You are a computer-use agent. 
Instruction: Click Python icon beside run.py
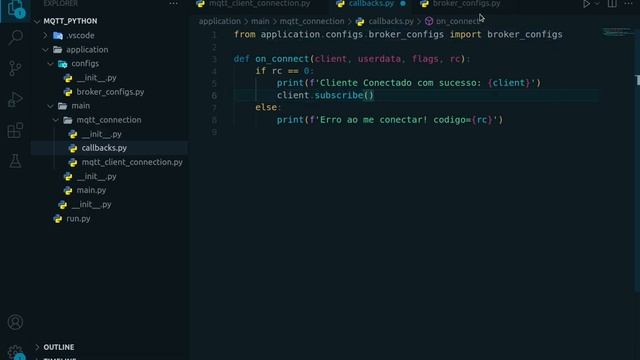pyautogui.click(x=58, y=219)
